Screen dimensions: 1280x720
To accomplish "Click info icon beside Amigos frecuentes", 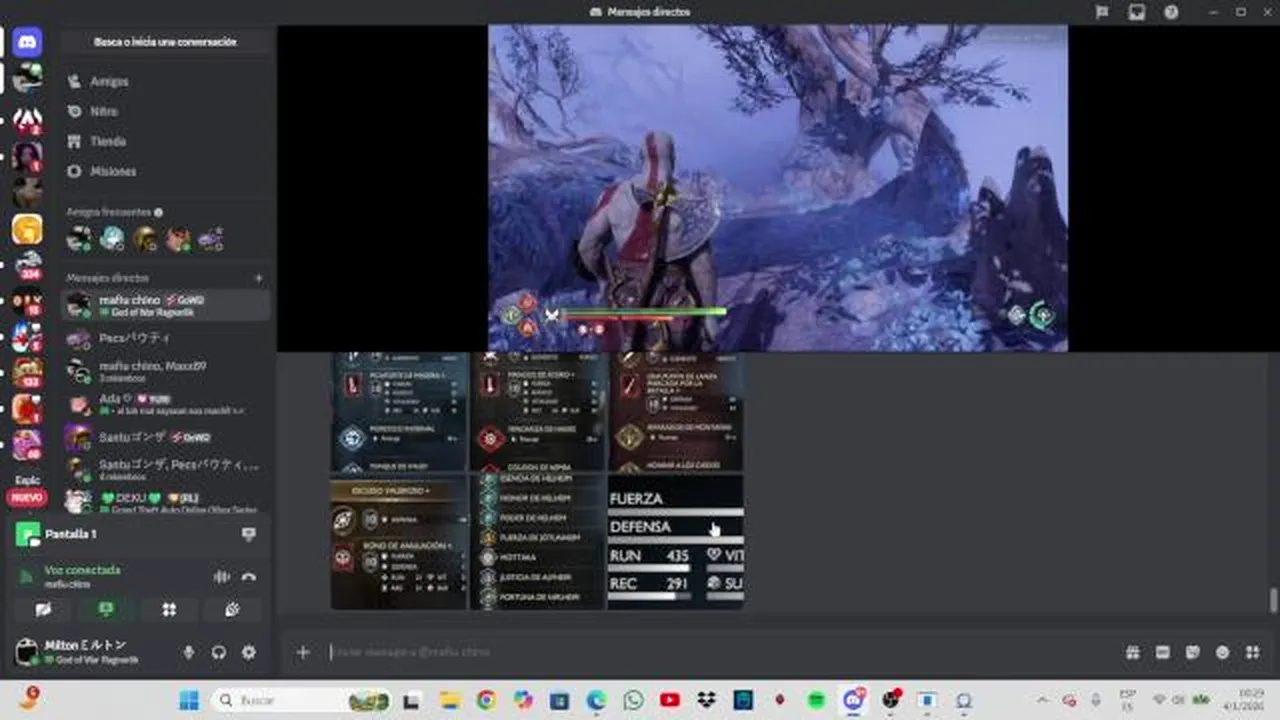I will point(159,212).
